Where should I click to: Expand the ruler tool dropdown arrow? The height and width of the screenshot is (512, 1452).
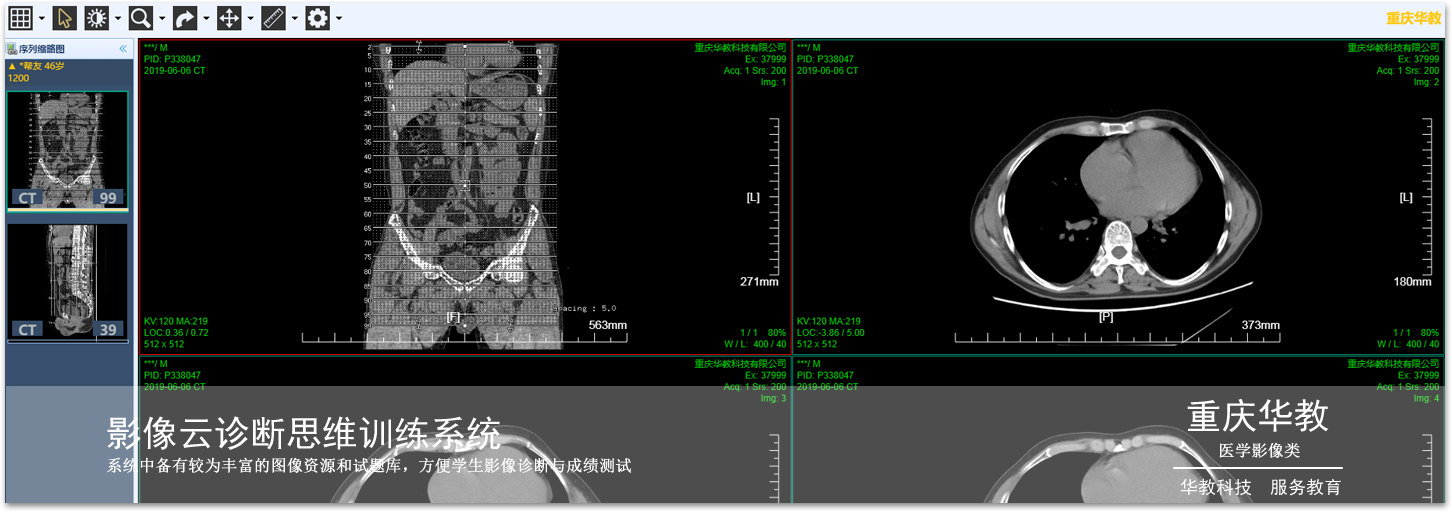pos(295,19)
